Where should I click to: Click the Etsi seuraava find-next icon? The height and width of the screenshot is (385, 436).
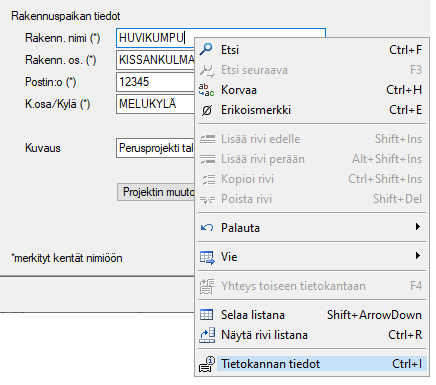[207, 70]
